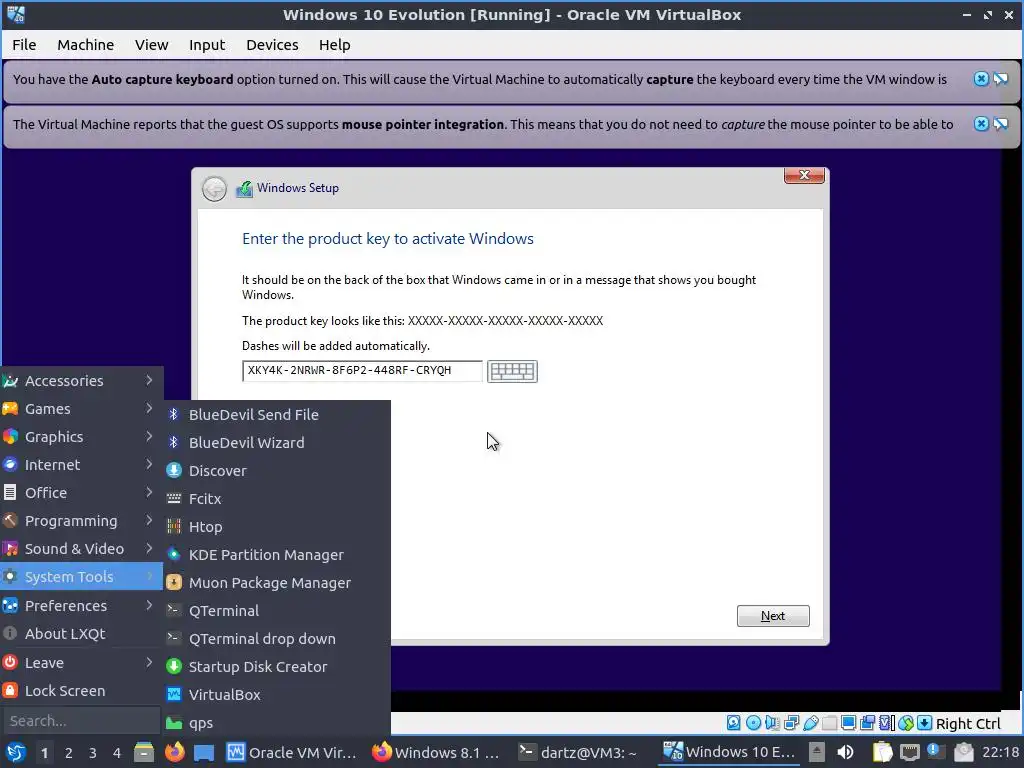
Task: Open the Help menu
Action: 334,44
